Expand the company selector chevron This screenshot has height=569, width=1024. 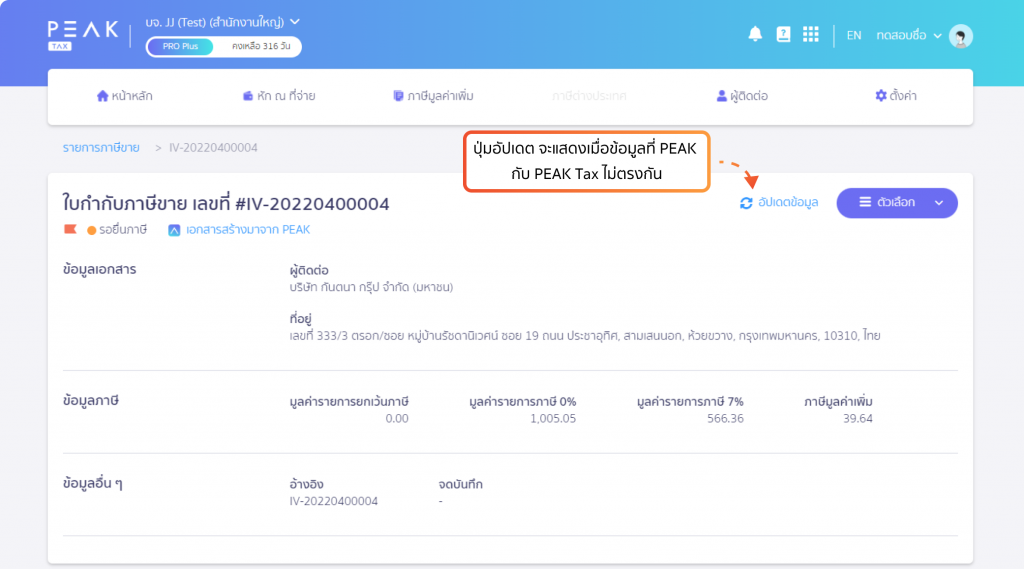point(295,22)
